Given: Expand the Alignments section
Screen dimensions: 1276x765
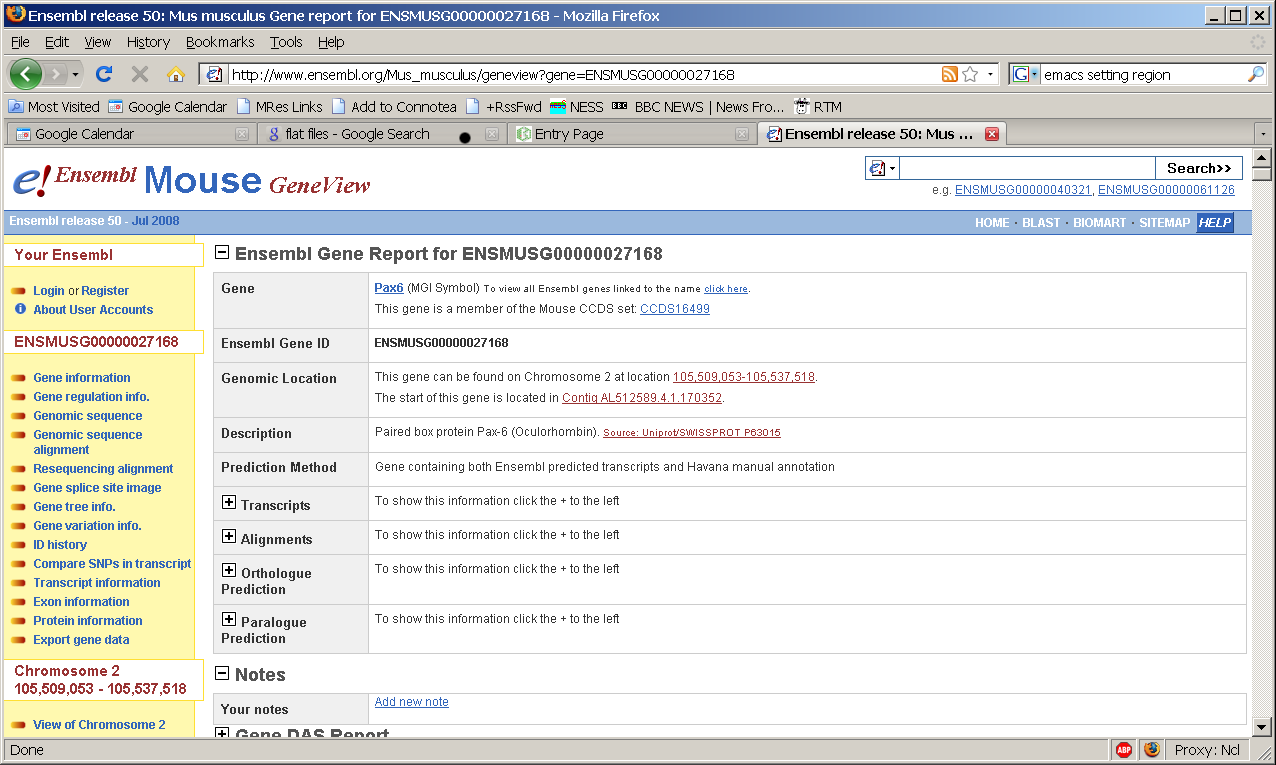Looking at the screenshot, I should tap(229, 537).
